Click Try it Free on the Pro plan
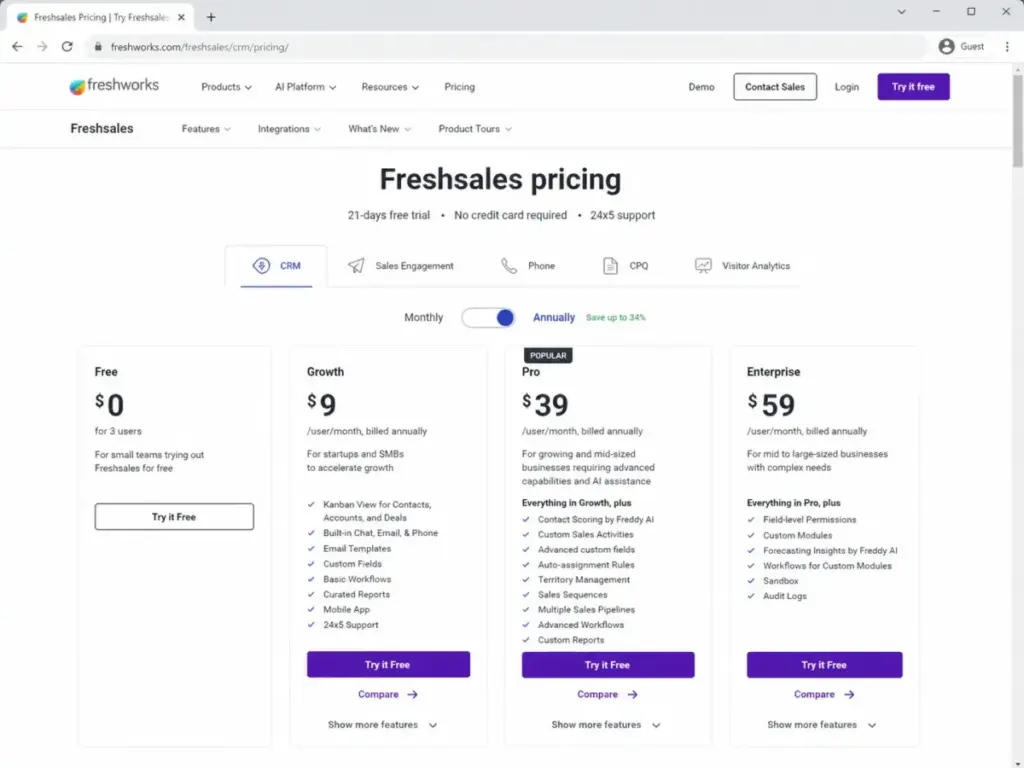Image resolution: width=1024 pixels, height=768 pixels. click(x=607, y=665)
